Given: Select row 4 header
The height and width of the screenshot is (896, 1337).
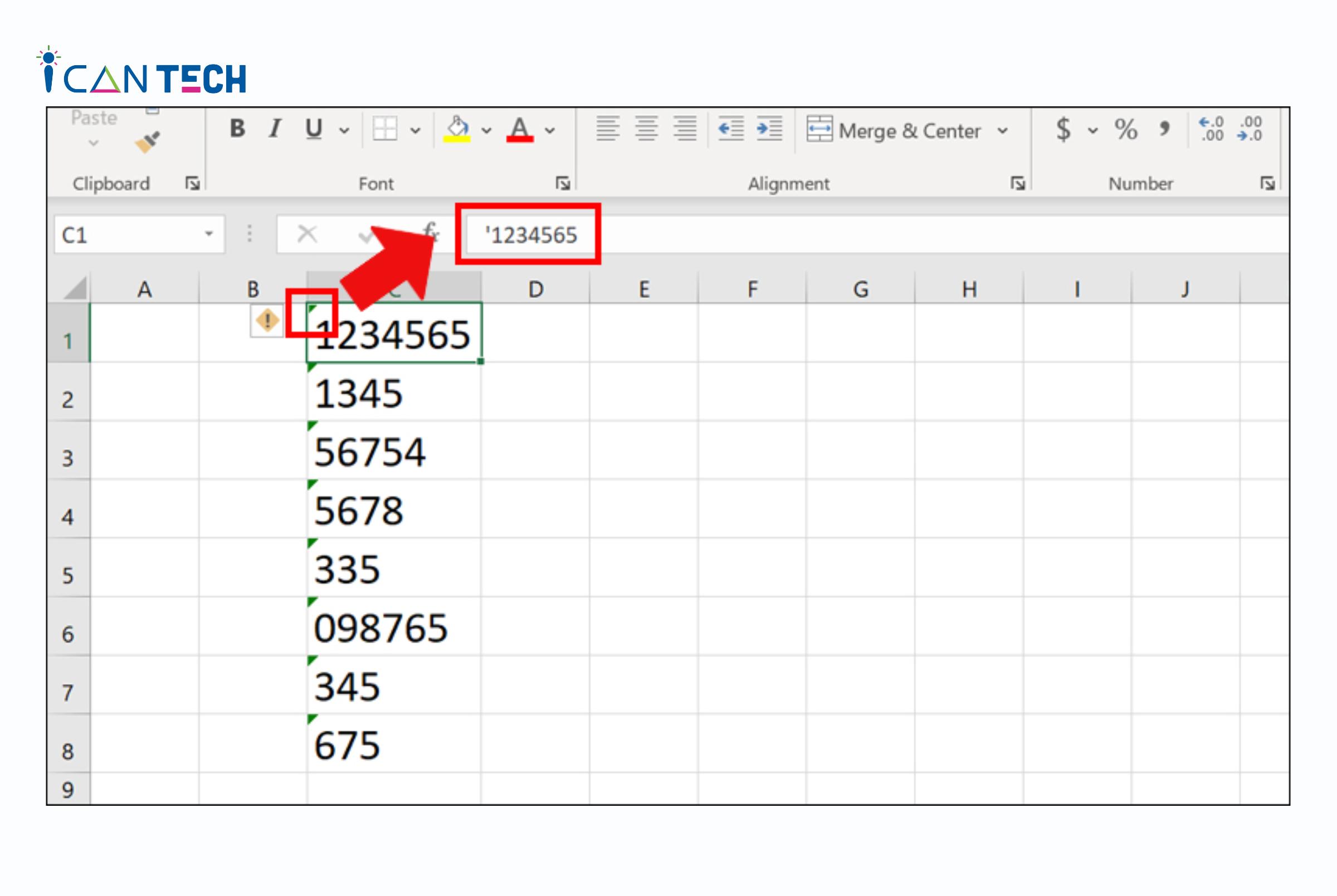Looking at the screenshot, I should coord(68,509).
